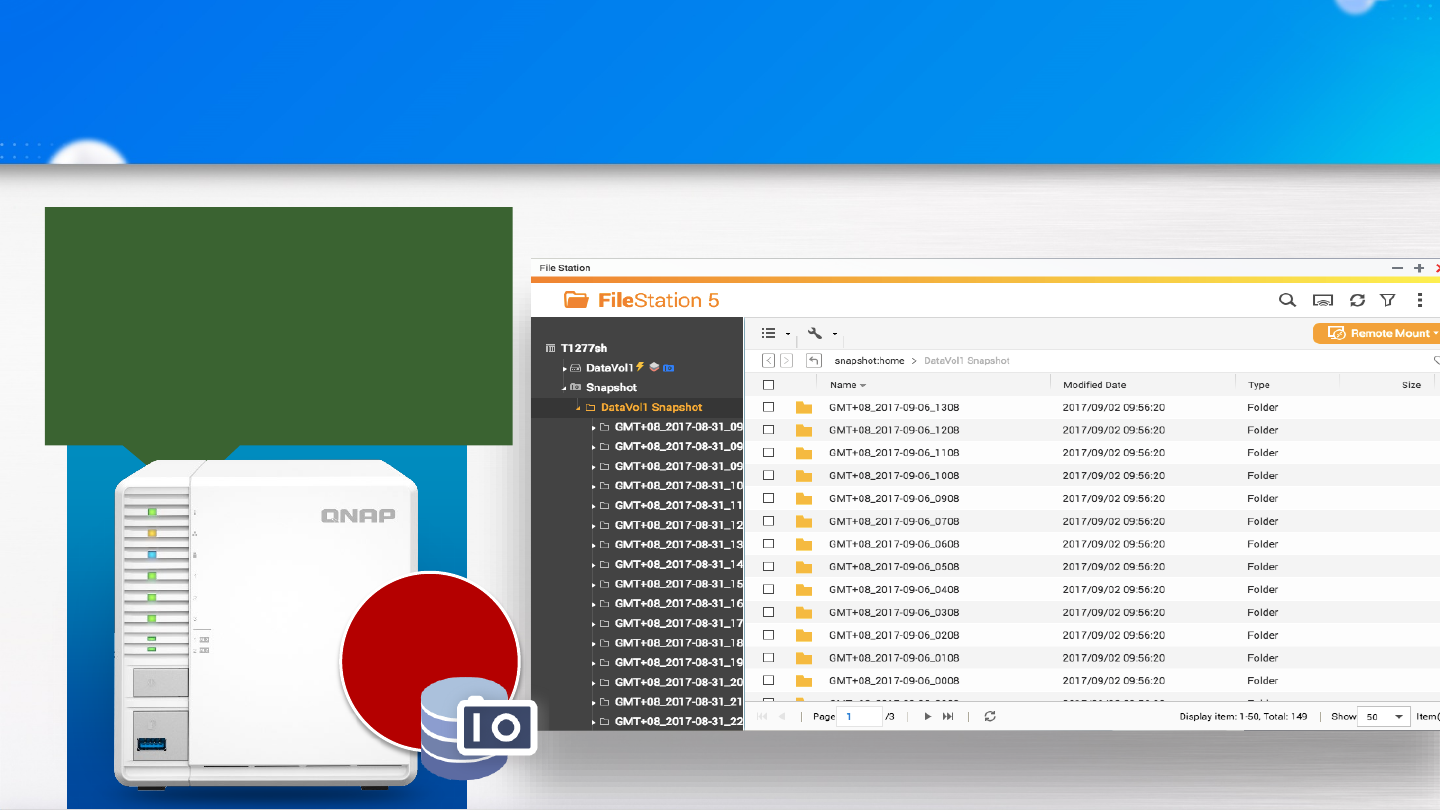Select GMT+08_2017-08-31_17 in the sidebar tree

point(679,624)
